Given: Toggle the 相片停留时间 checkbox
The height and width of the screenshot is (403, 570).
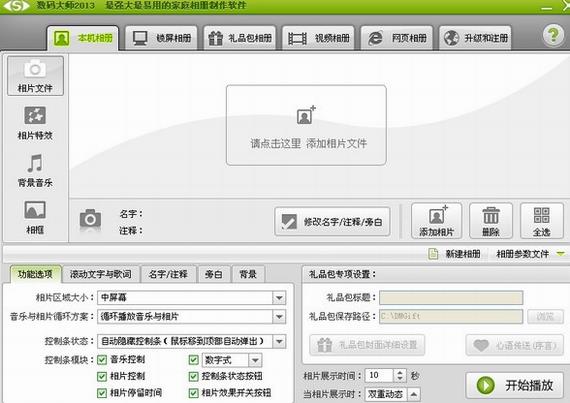Looking at the screenshot, I should click(x=102, y=393).
